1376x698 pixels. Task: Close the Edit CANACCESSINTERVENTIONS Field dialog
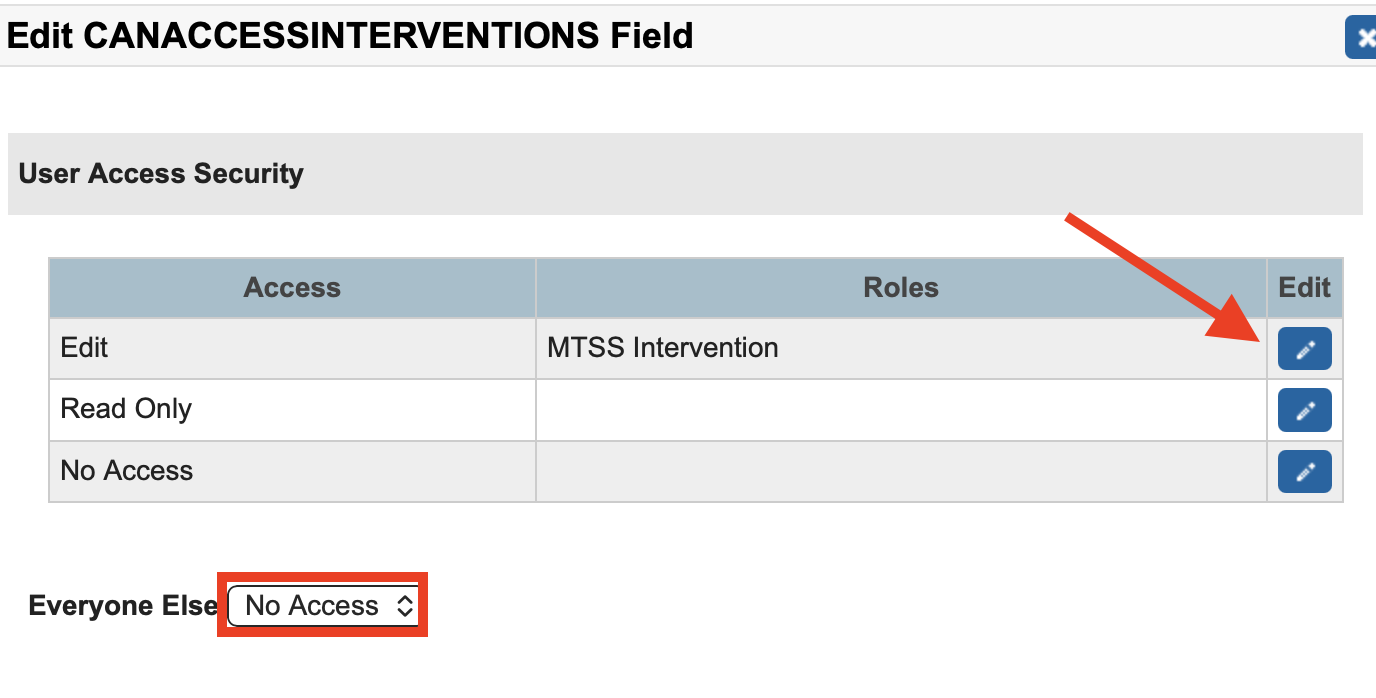(1362, 38)
